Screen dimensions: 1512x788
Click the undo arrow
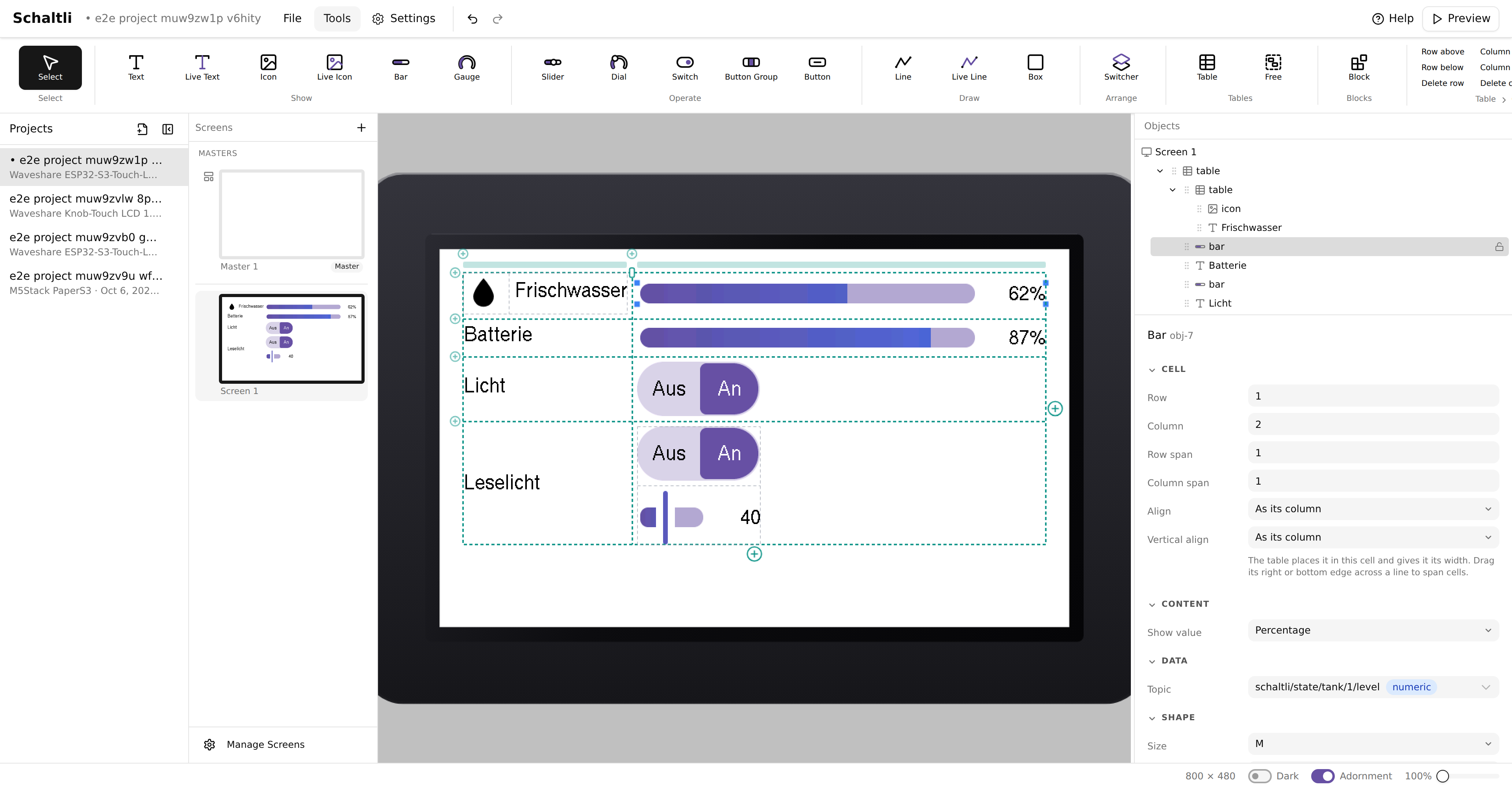pos(472,19)
